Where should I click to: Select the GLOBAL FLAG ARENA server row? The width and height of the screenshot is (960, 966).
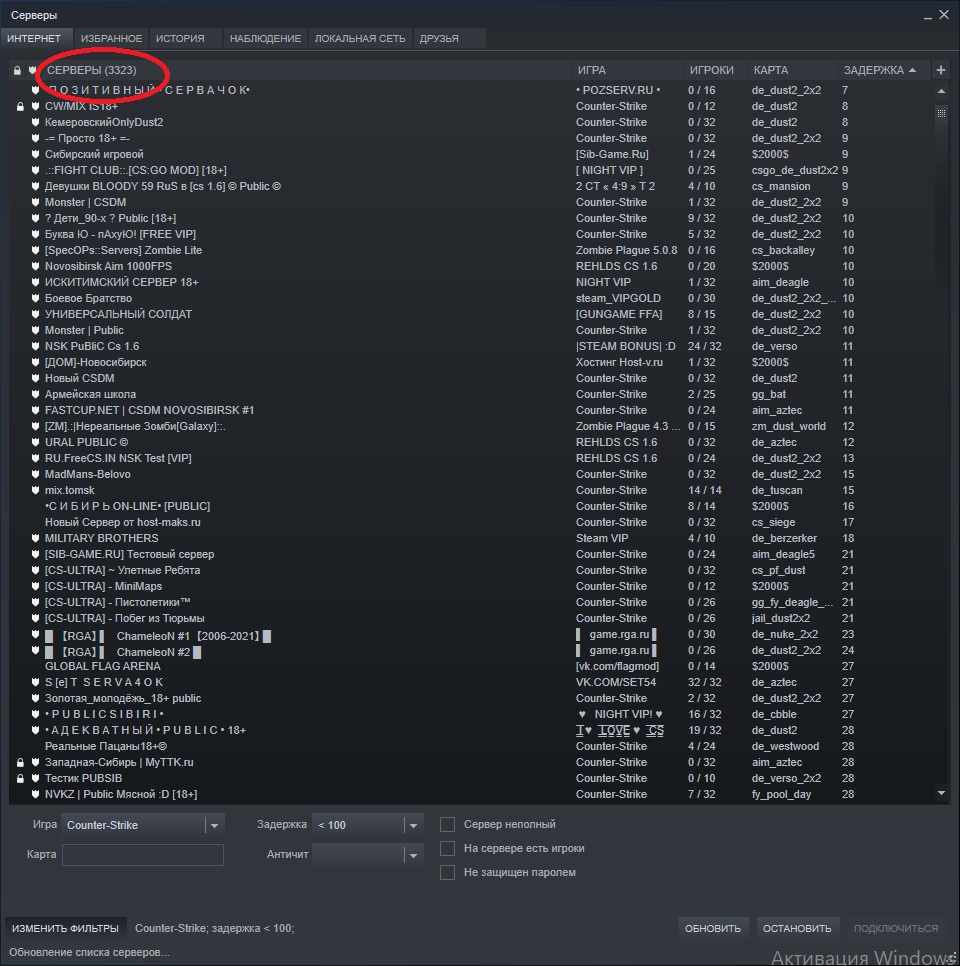pyautogui.click(x=471, y=666)
